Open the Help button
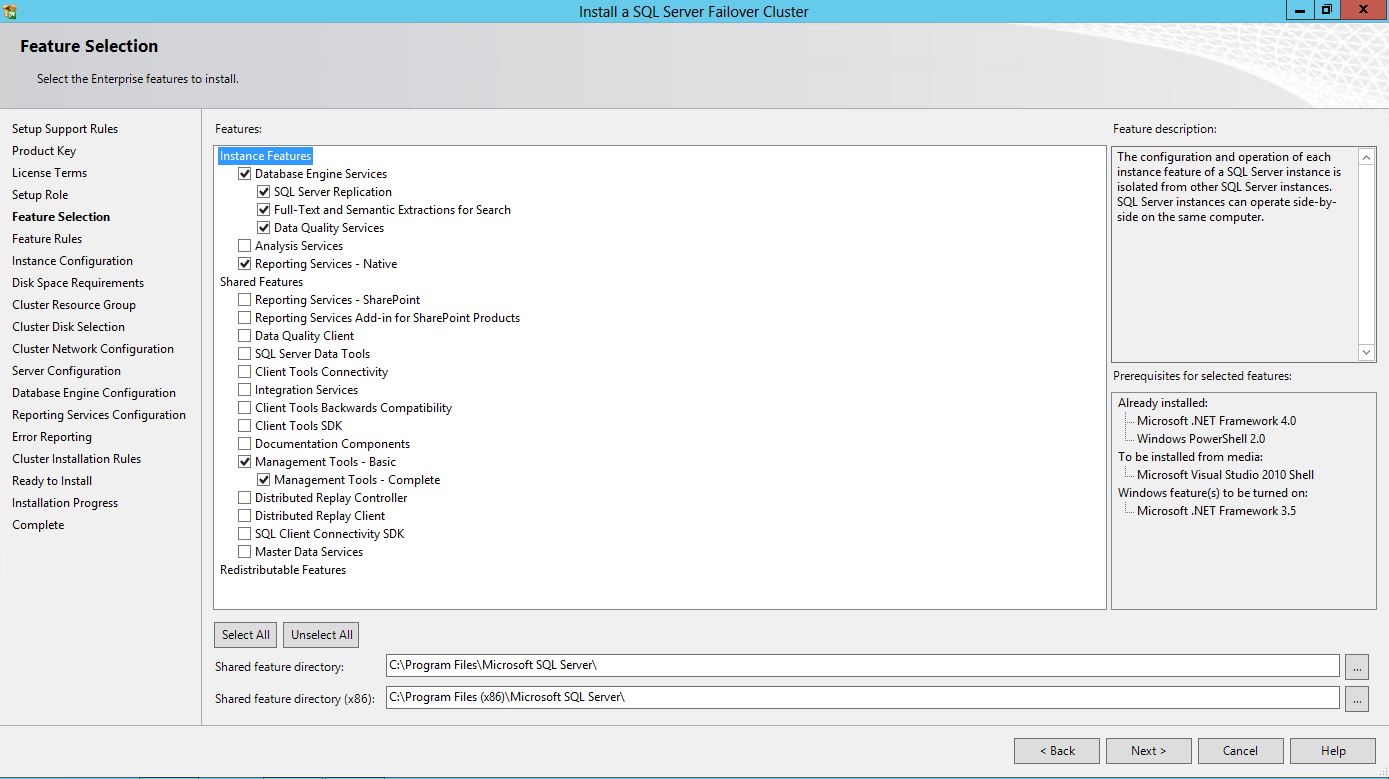Screen dimensions: 1389x779 coord(1333,751)
